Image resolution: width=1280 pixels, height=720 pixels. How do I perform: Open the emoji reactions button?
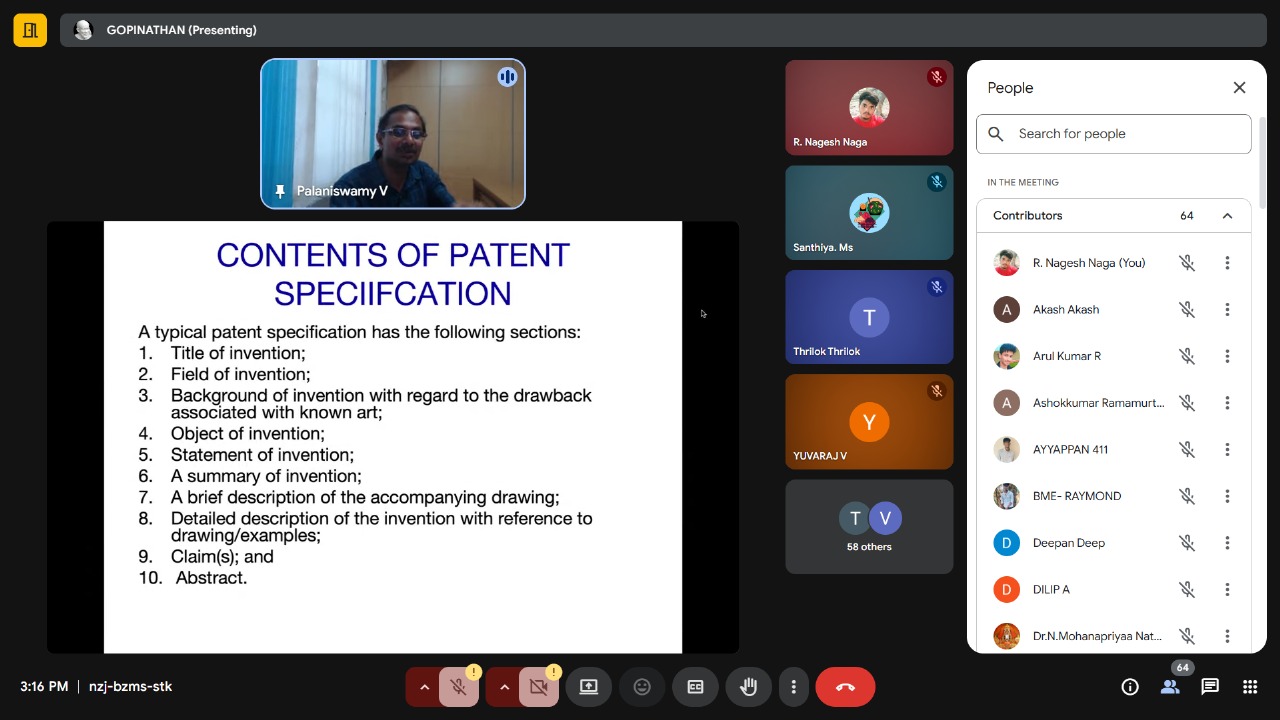[x=642, y=687]
